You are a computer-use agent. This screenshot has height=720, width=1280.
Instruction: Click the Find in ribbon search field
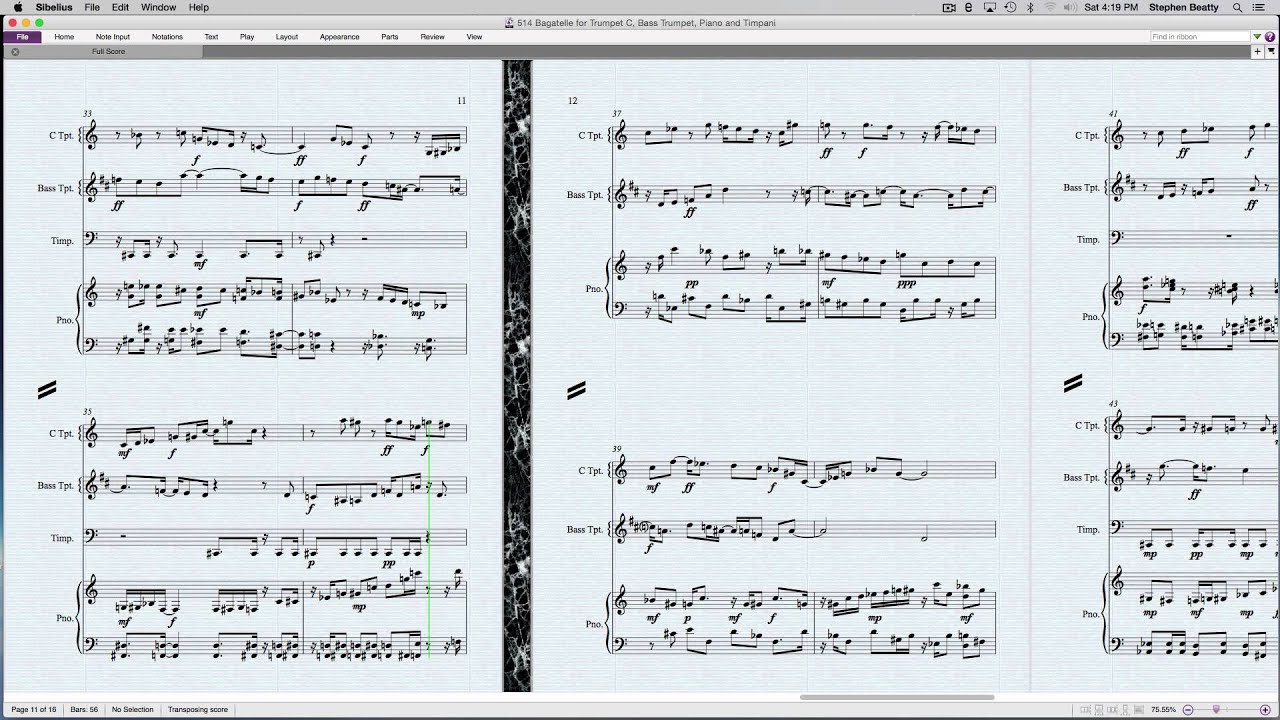1200,37
